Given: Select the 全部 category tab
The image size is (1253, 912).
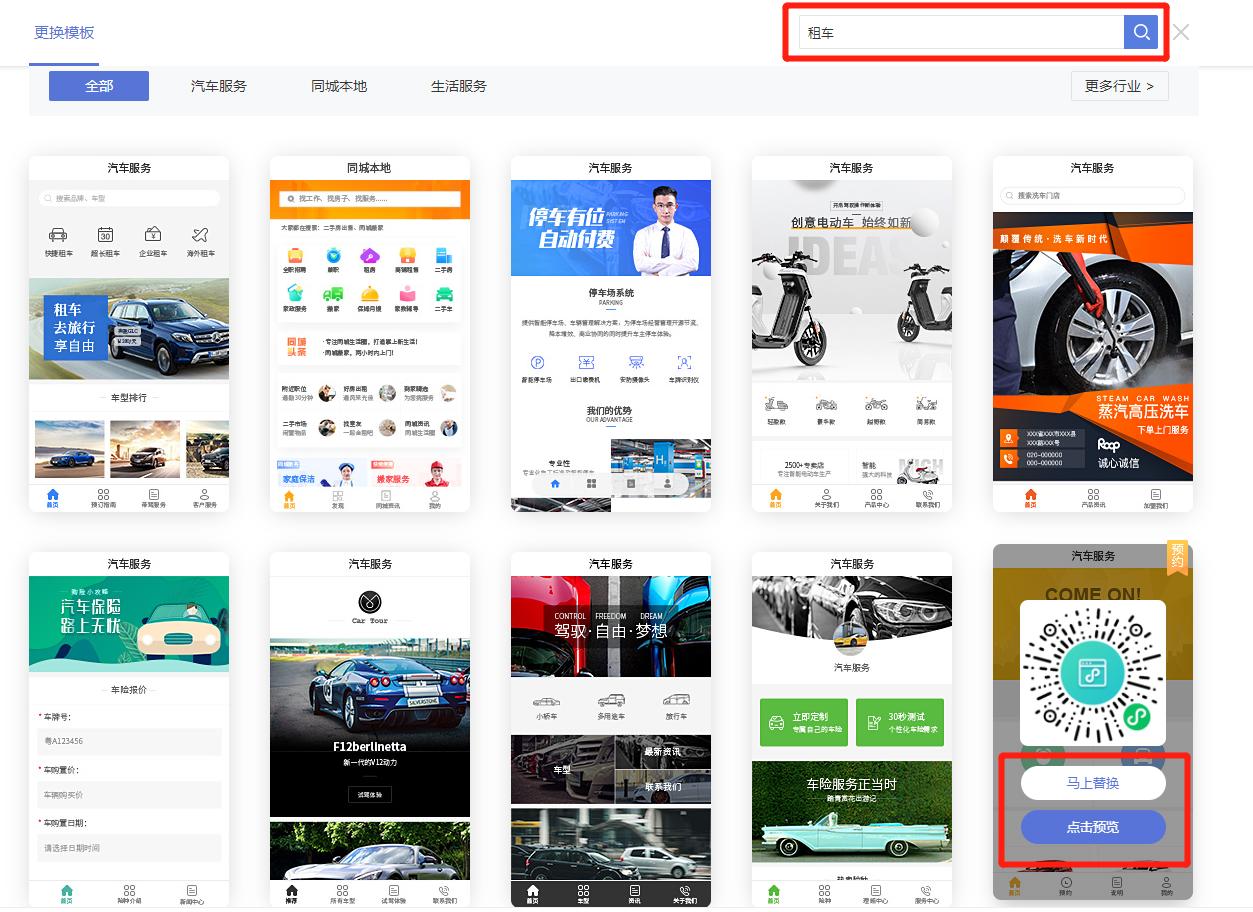Looking at the screenshot, I should click(99, 86).
